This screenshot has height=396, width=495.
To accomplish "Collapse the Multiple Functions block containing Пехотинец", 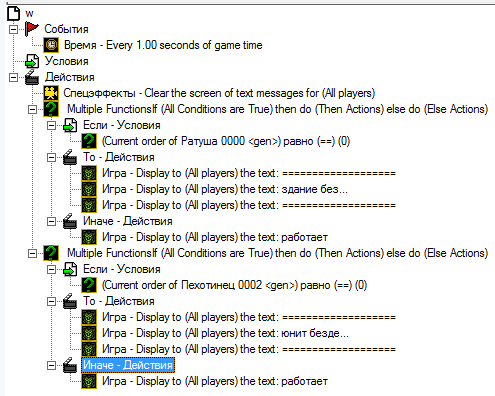I will (32, 253).
